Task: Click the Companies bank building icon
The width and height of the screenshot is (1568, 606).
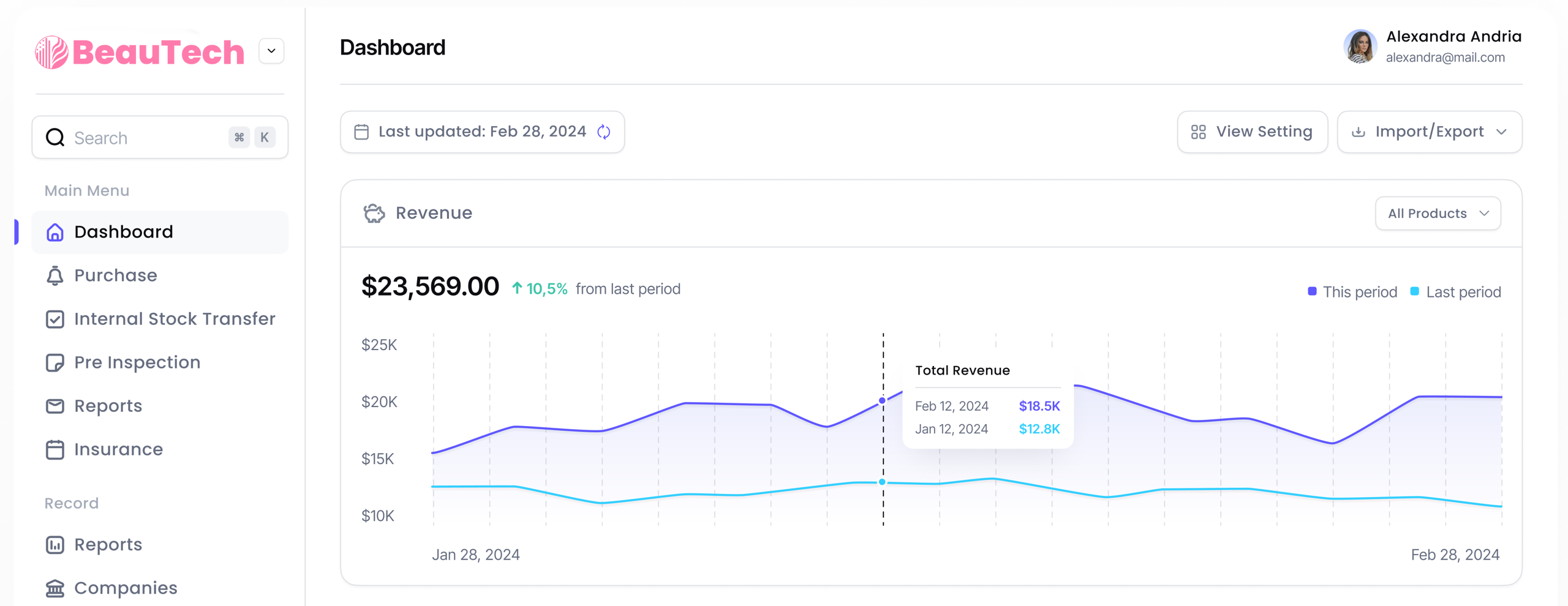Action: 55,588
